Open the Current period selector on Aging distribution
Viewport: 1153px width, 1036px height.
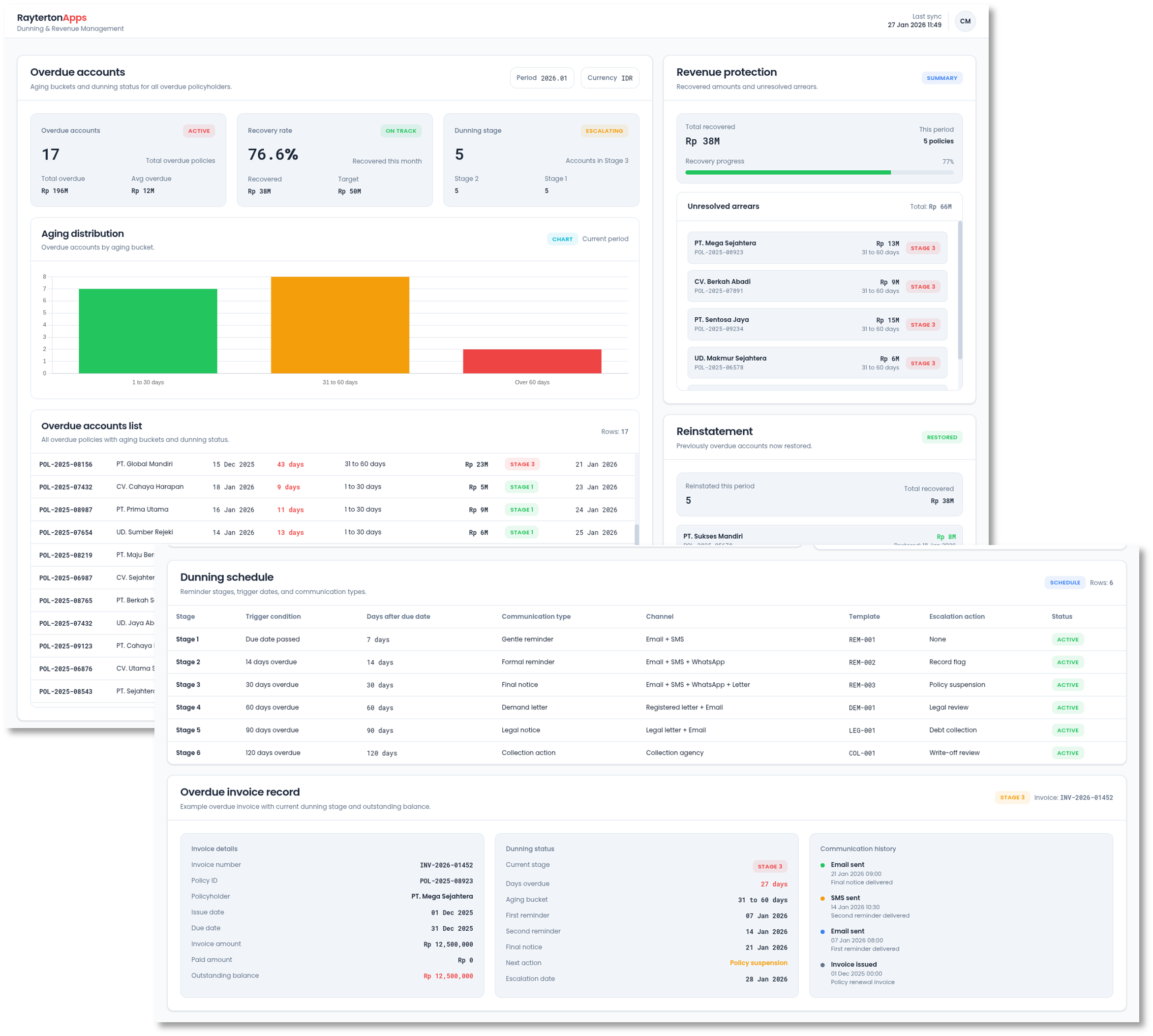click(606, 239)
